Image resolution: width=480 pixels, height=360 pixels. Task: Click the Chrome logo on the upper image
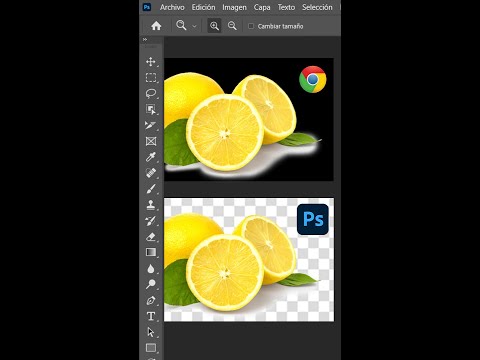tap(313, 79)
